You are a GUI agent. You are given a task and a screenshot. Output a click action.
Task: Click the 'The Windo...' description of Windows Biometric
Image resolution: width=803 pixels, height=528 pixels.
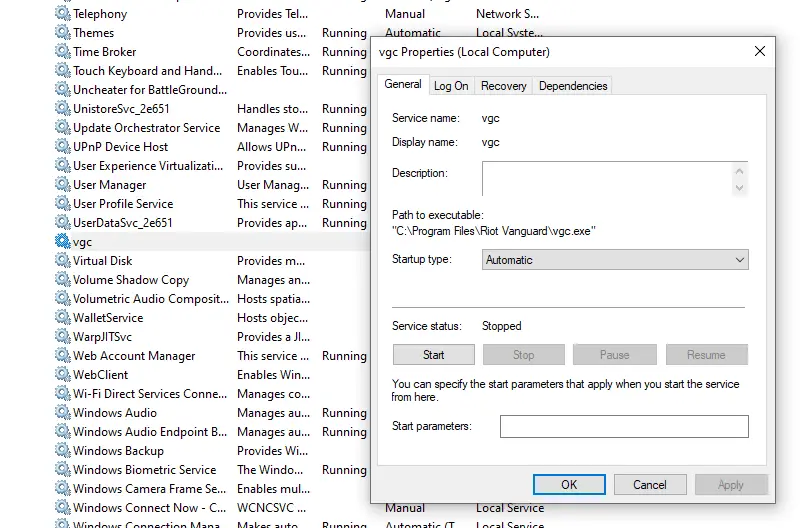[x=270, y=470]
